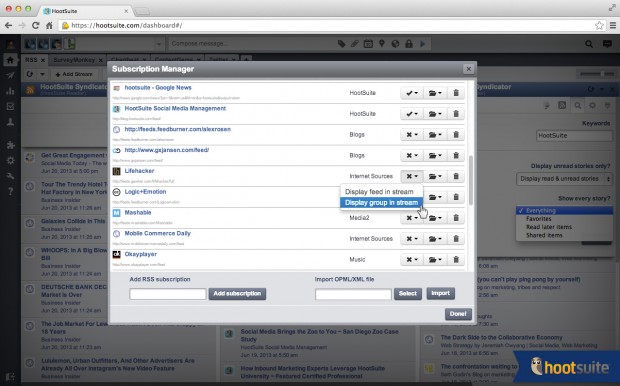Open the Lifehacker feed link

[139, 171]
